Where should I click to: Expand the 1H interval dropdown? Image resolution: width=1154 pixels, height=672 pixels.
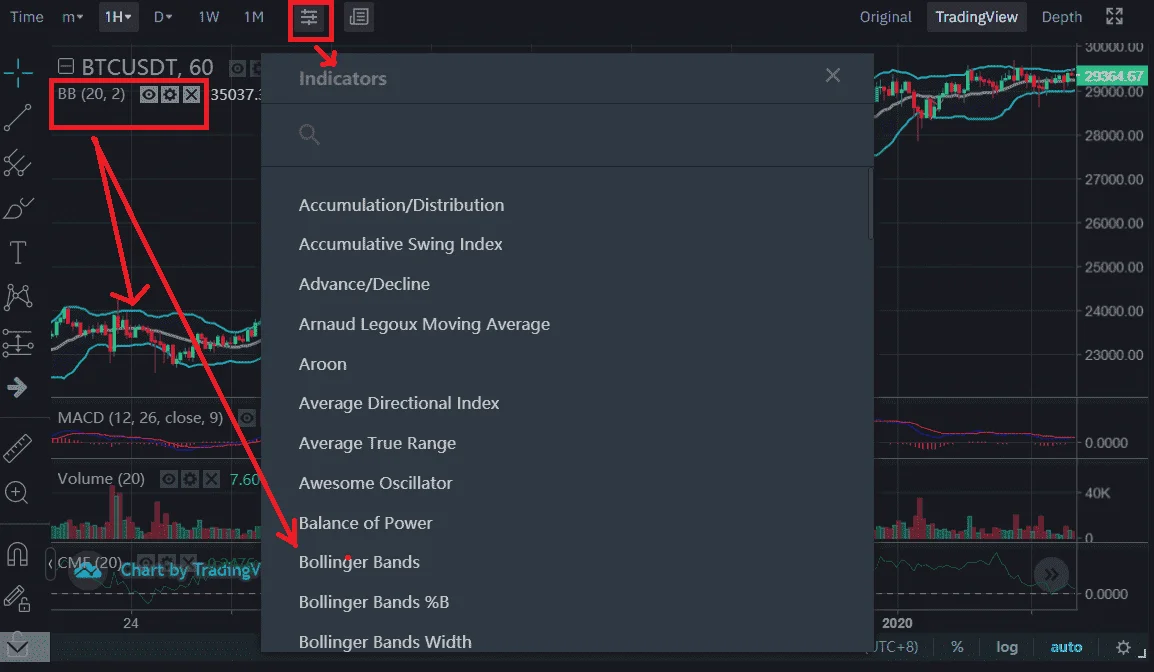click(x=118, y=17)
